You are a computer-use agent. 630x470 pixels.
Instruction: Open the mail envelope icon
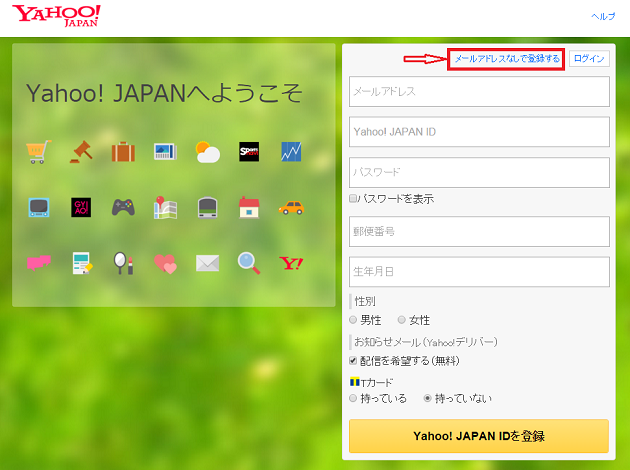click(x=207, y=263)
